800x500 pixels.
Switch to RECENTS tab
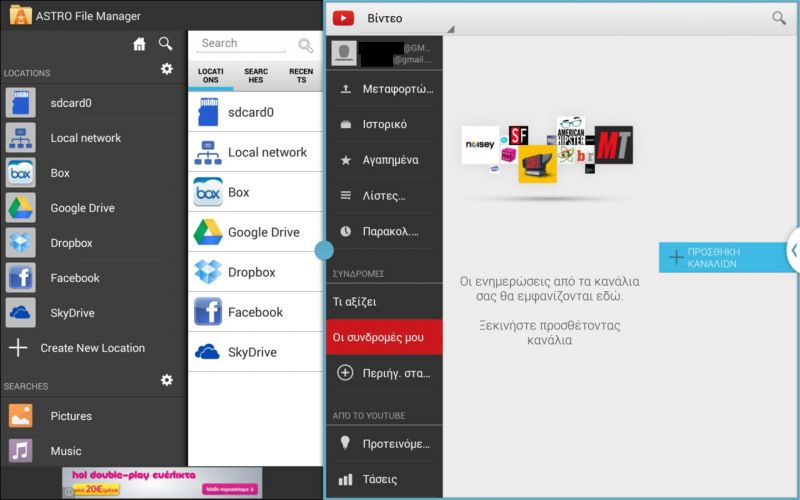[301, 76]
